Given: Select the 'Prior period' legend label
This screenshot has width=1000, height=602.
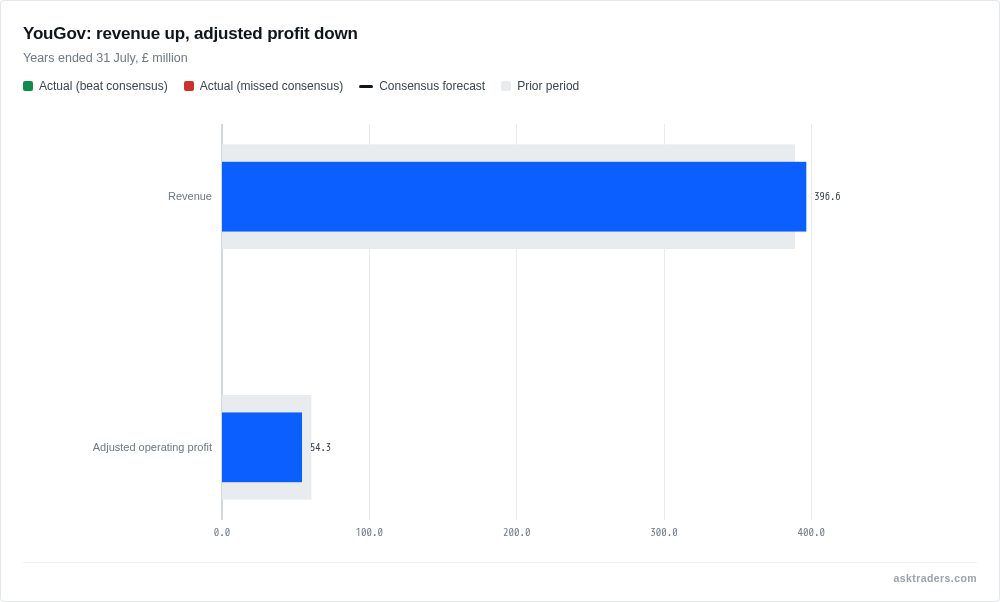Looking at the screenshot, I should [548, 86].
